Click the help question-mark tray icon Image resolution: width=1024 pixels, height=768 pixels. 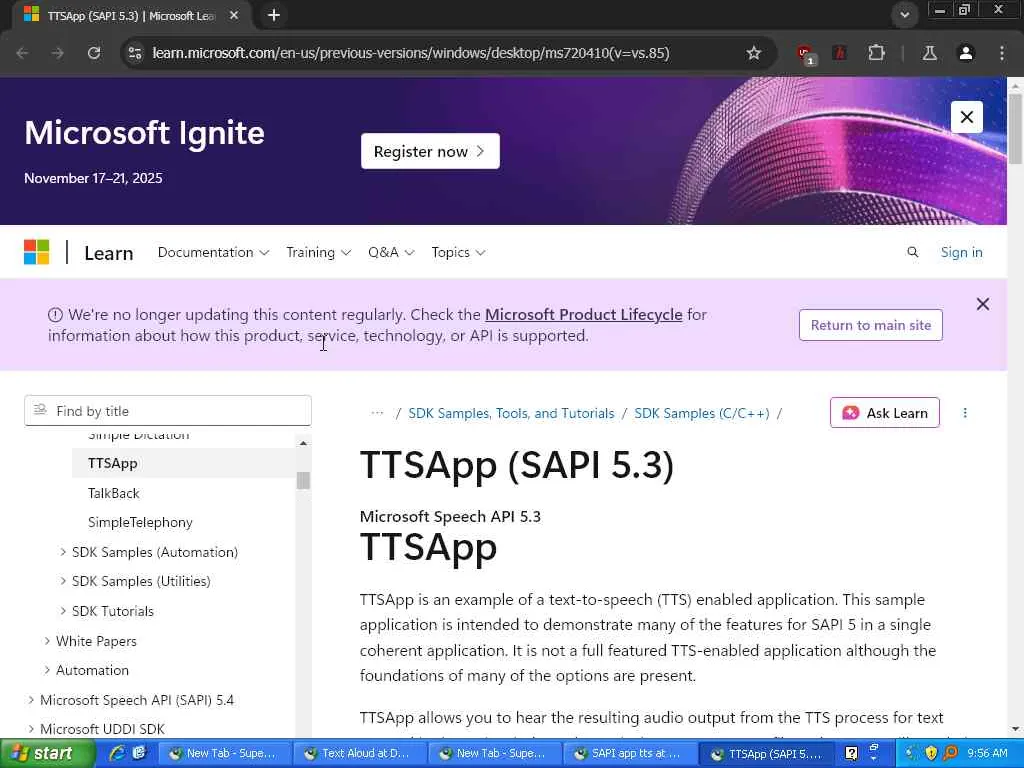coord(851,754)
